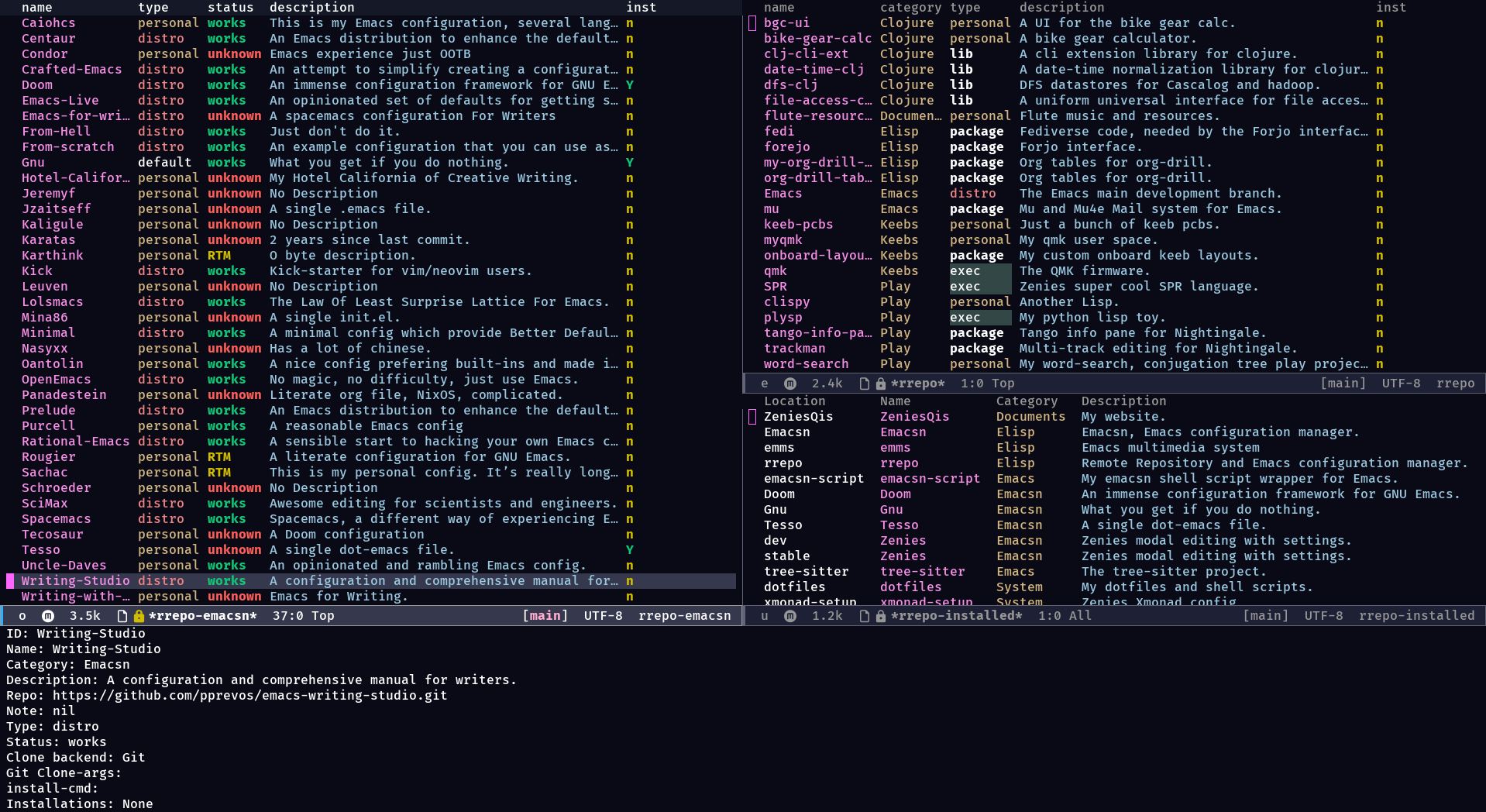Sort the installed table by Category header
The width and height of the screenshot is (1486, 812).
point(1027,401)
